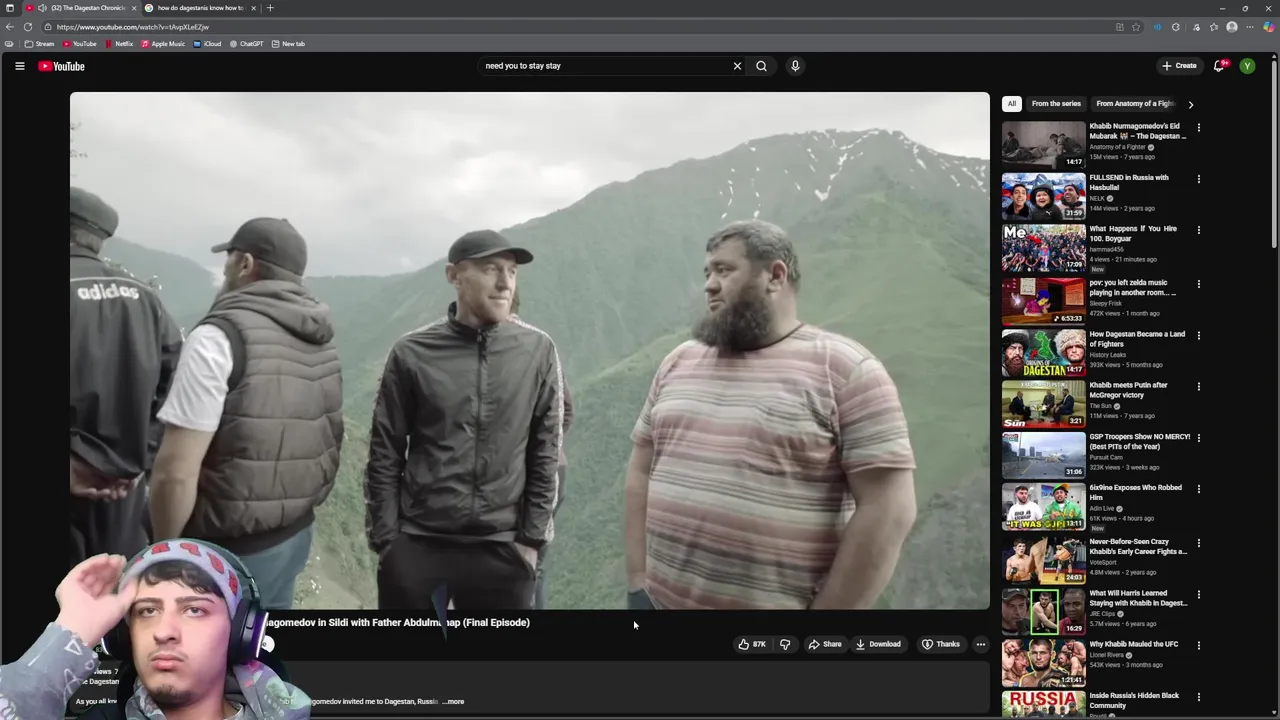Open the notifications bell

point(1219,66)
